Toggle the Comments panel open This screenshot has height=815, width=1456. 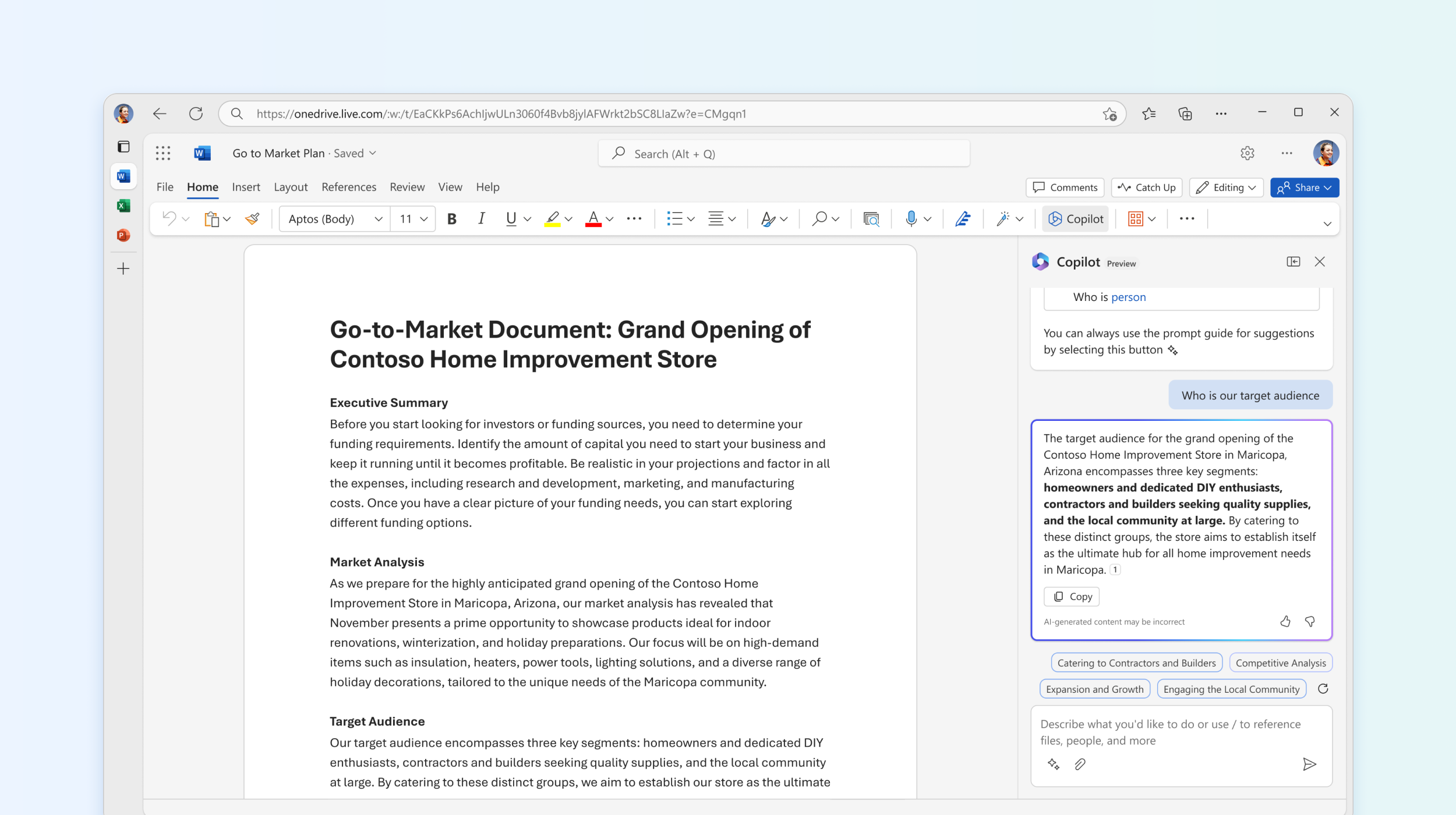(1066, 187)
